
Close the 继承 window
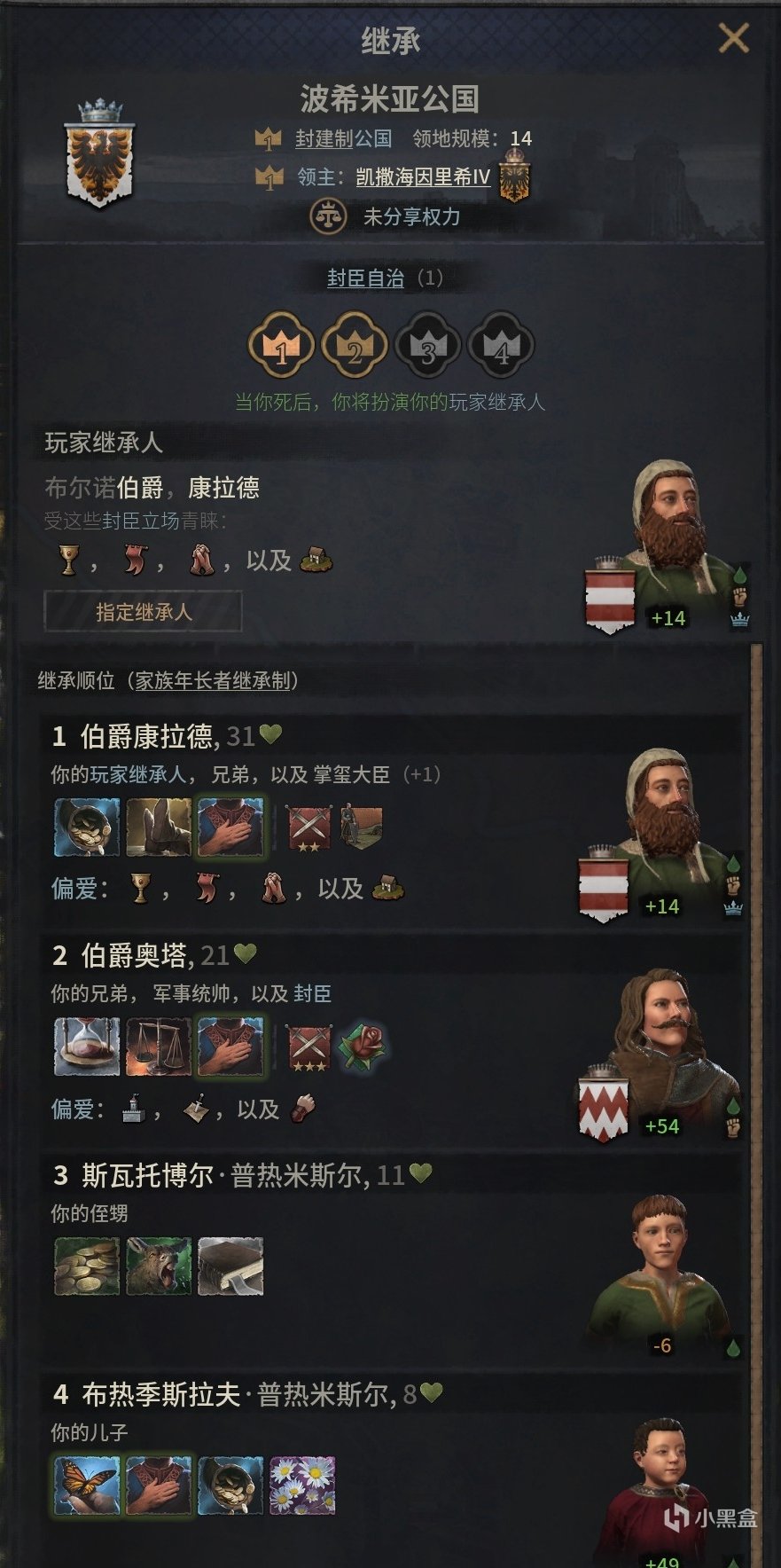click(733, 38)
